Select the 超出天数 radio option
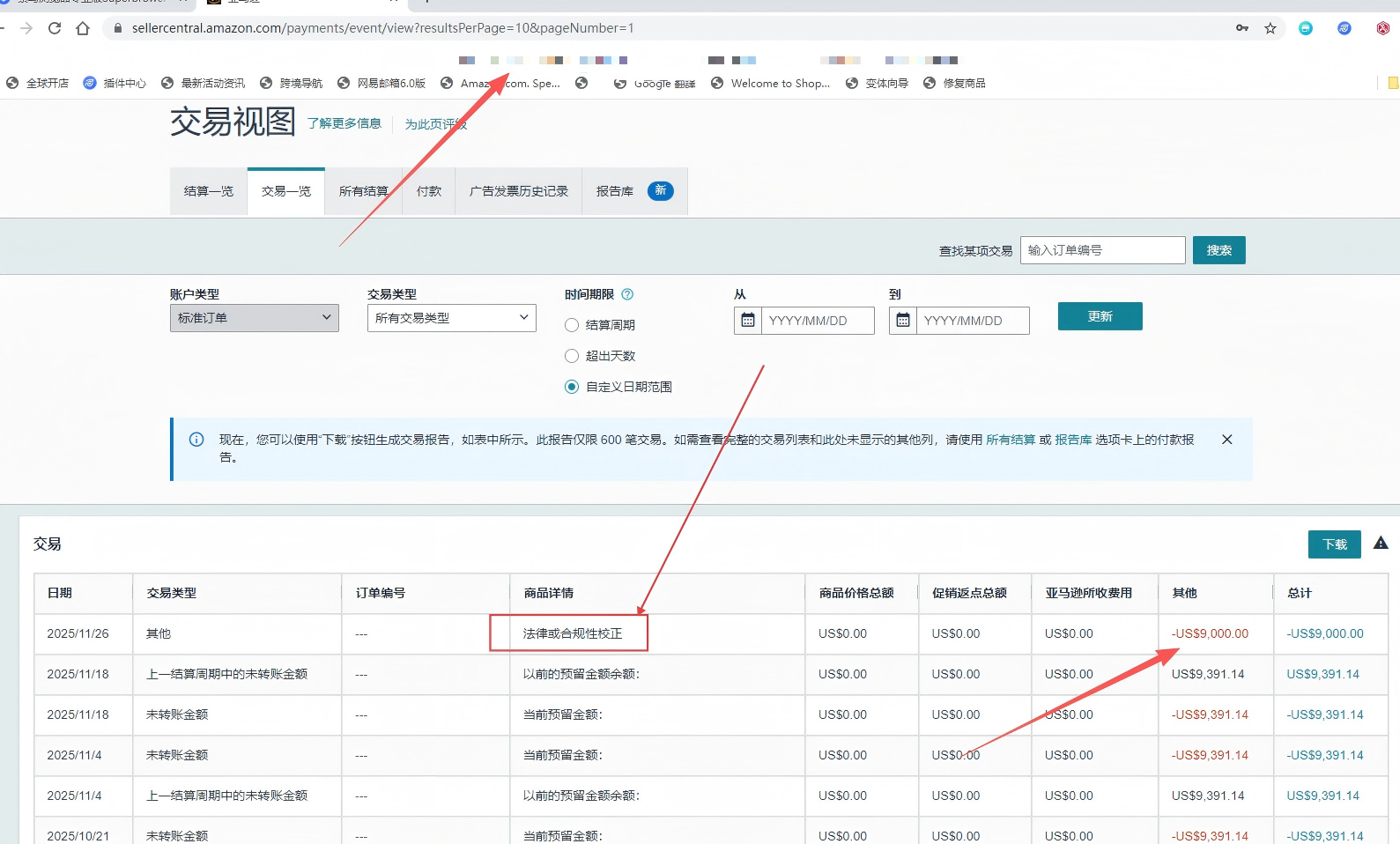 click(x=572, y=356)
